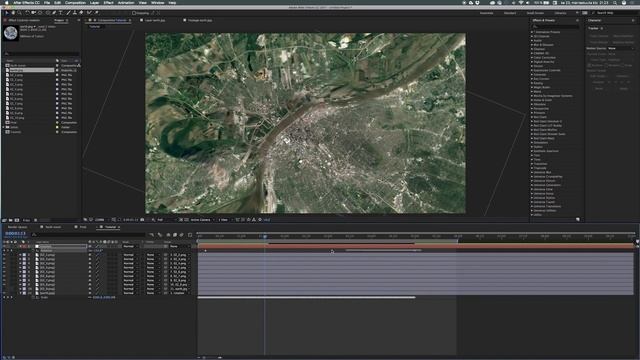Viewport: 640px width, 360px height.
Task: Expand the Audio effects category
Action: [x=532, y=40]
